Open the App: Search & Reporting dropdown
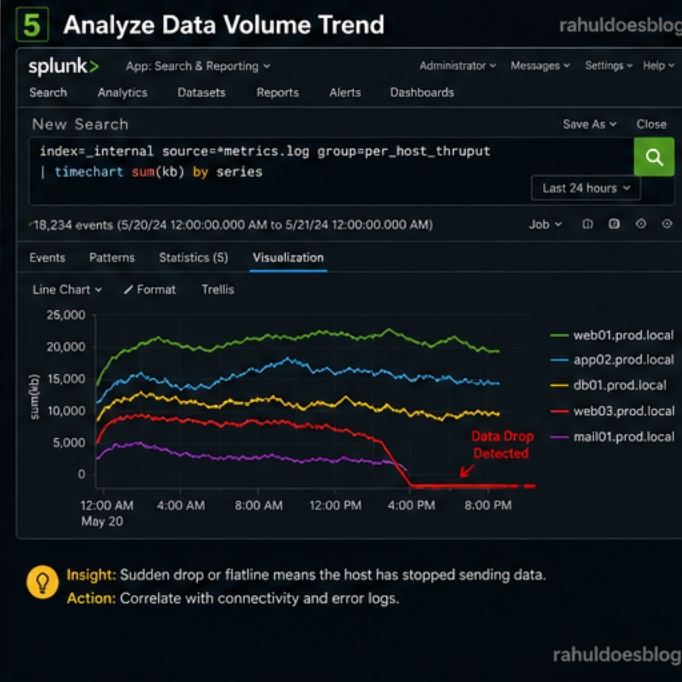Image resolution: width=682 pixels, height=682 pixels. [x=198, y=66]
